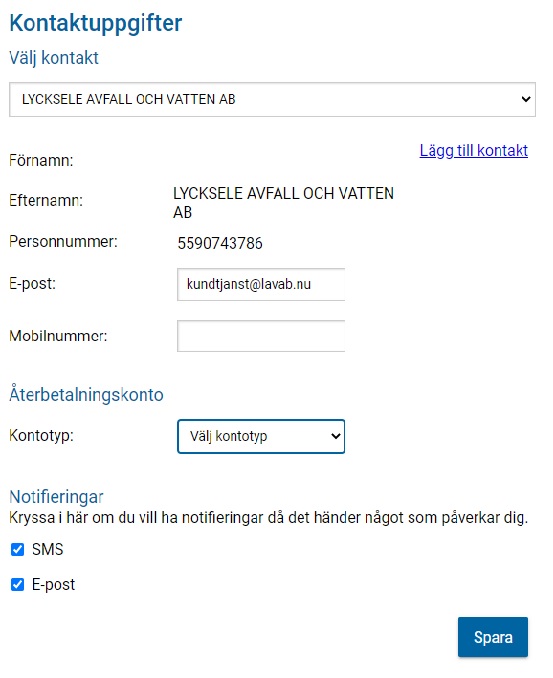Click the Personnummer label
This screenshot has height=678, width=553.
pyautogui.click(x=63, y=241)
